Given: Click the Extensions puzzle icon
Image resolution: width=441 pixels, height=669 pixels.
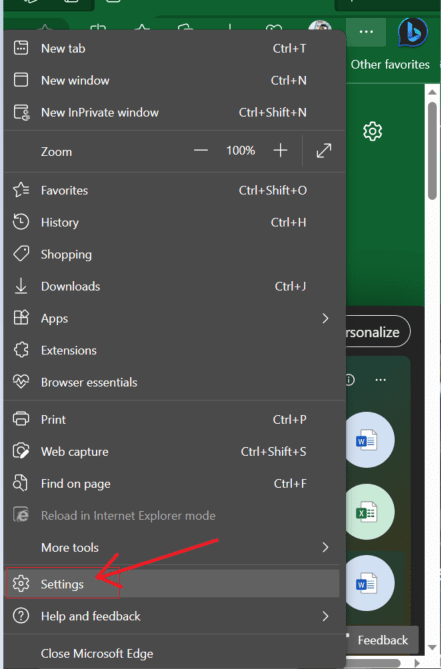Looking at the screenshot, I should click(21, 350).
